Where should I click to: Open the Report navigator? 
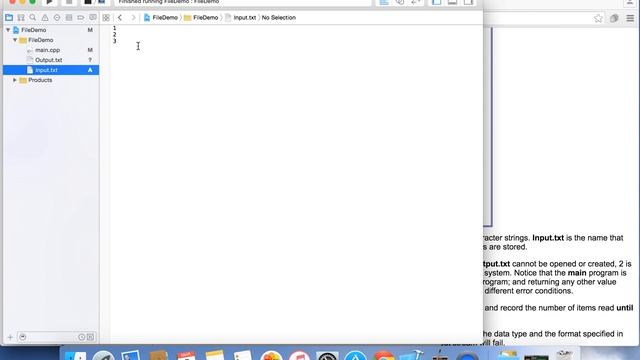tap(93, 18)
